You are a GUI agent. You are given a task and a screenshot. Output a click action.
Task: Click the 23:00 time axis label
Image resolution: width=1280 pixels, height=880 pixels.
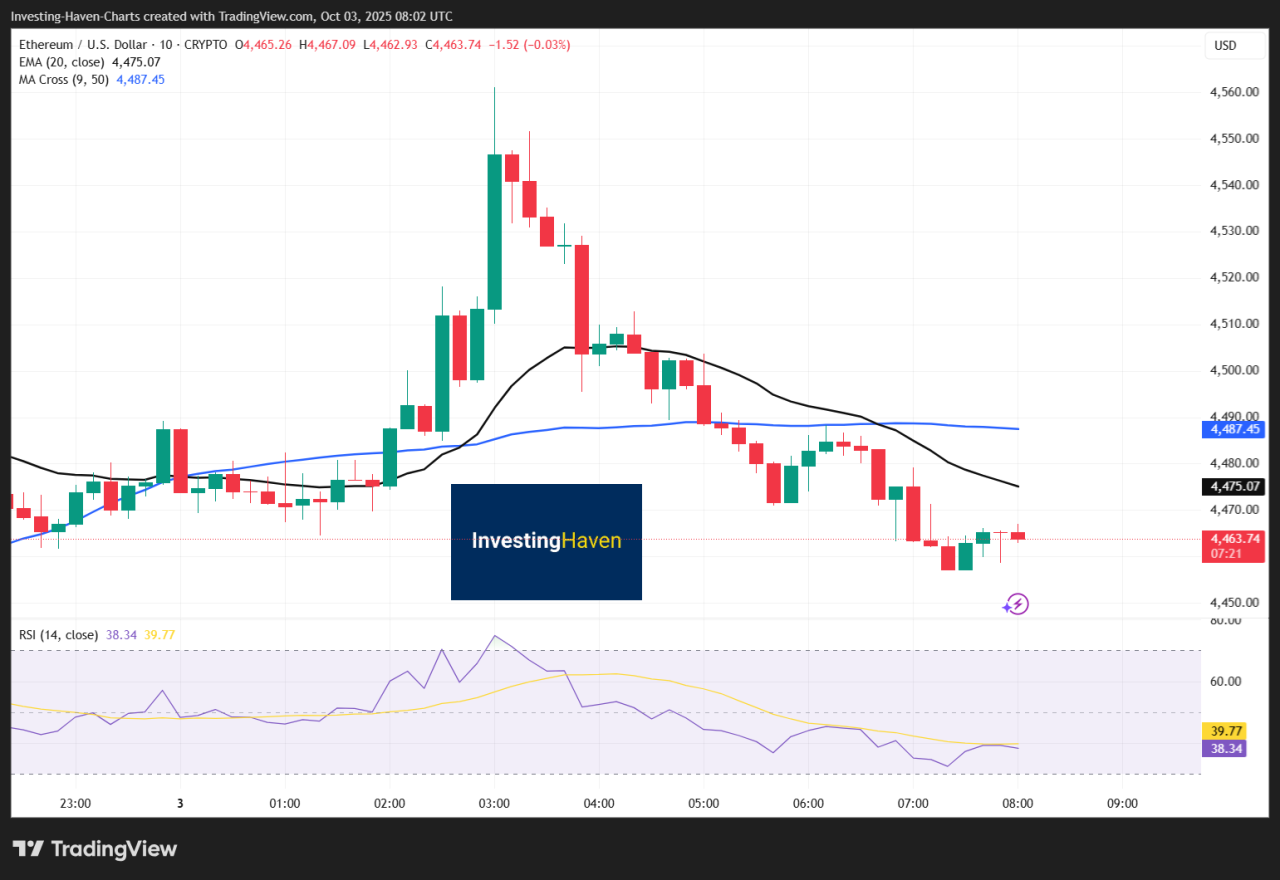click(75, 803)
